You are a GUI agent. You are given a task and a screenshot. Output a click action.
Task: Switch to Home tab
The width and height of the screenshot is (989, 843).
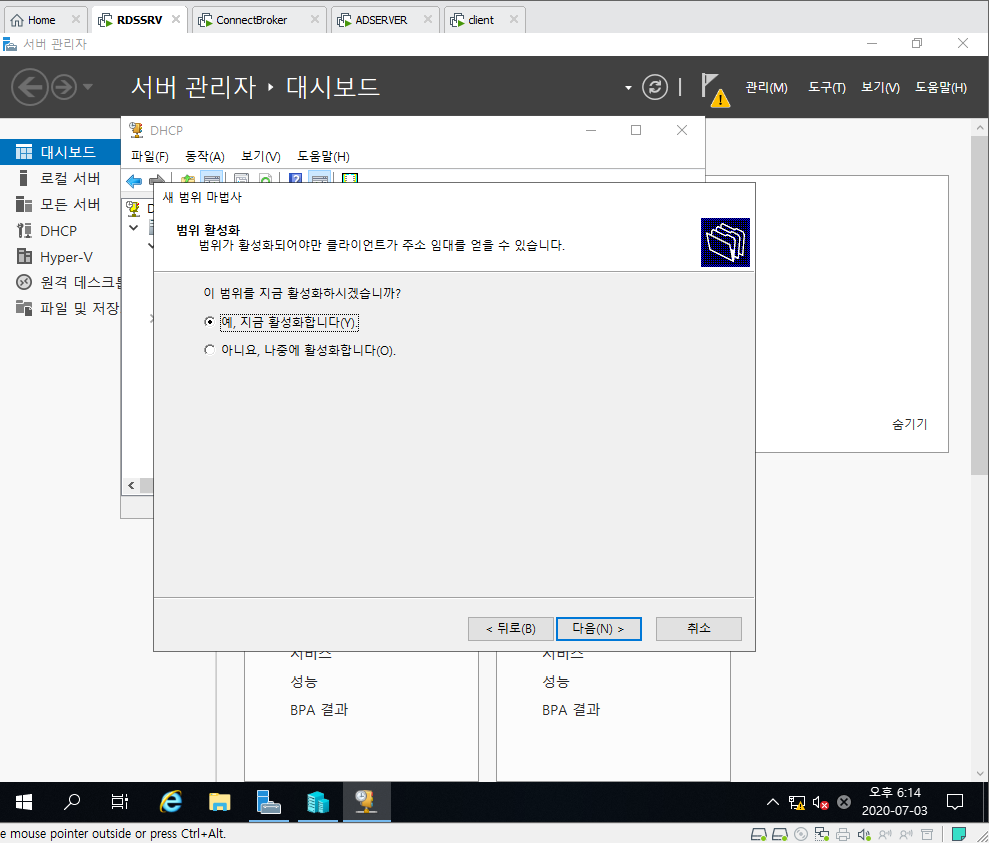pos(42,20)
